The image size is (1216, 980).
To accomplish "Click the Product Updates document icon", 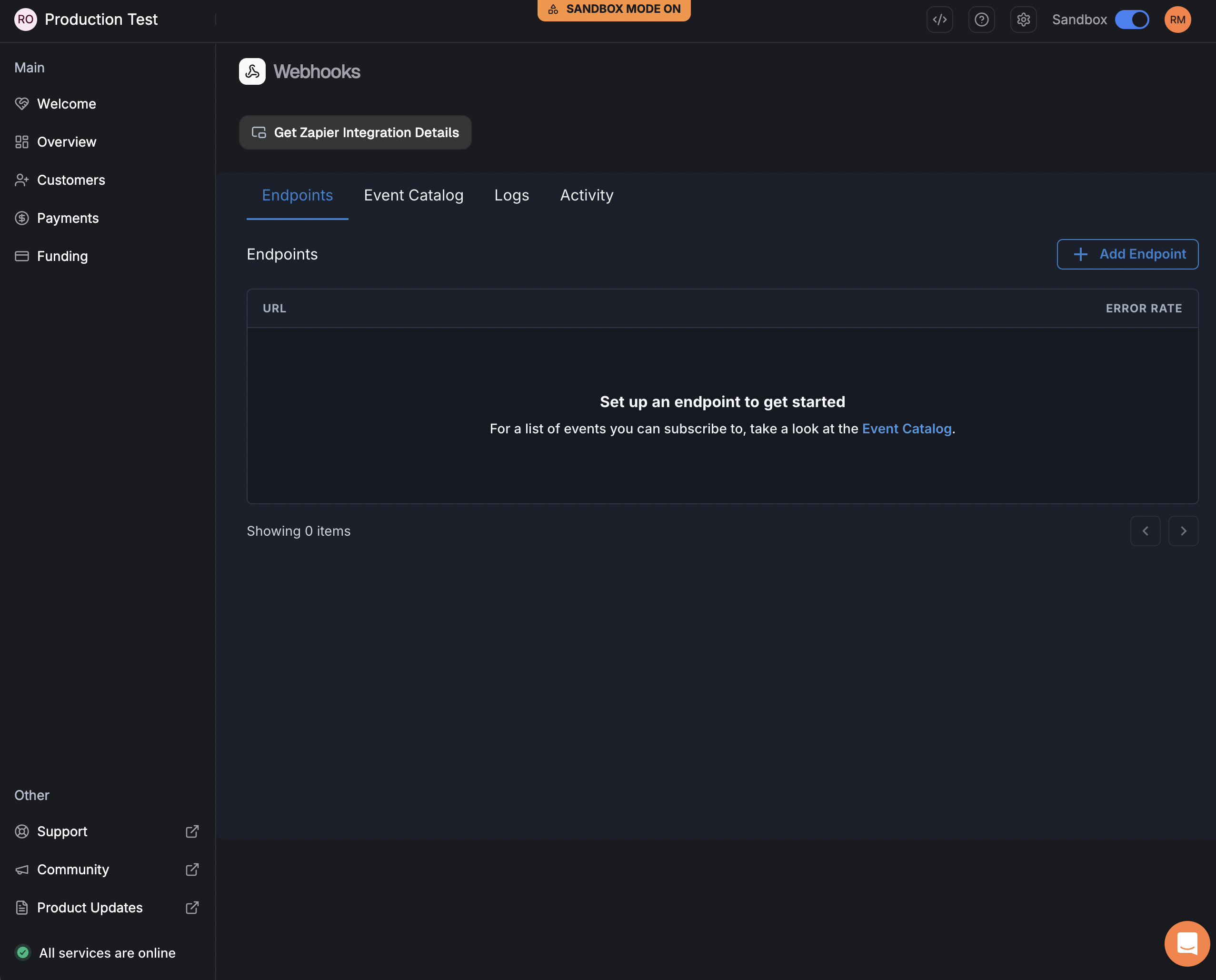I will pyautogui.click(x=22, y=908).
